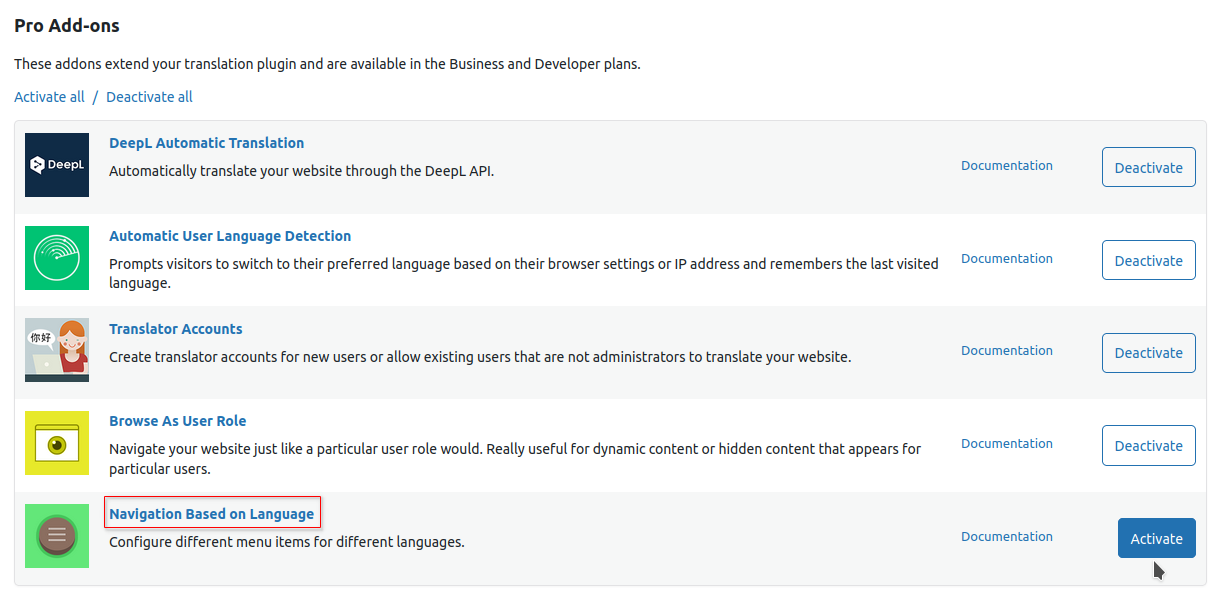Click the Deactivate all link
This screenshot has width=1221, height=601.
(149, 97)
